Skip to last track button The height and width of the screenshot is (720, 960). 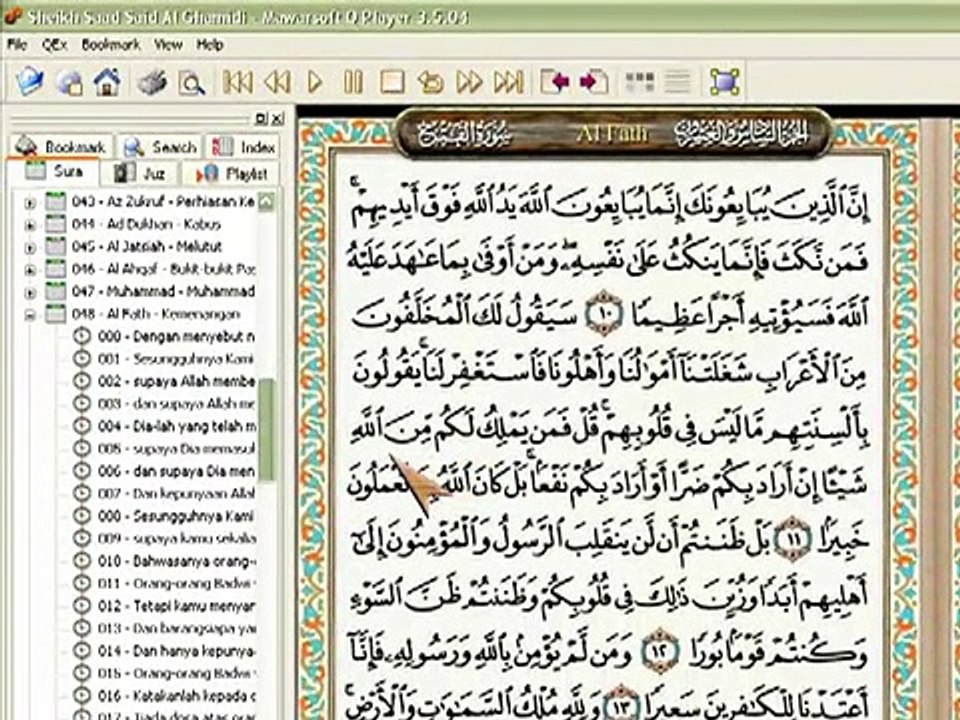click(509, 82)
